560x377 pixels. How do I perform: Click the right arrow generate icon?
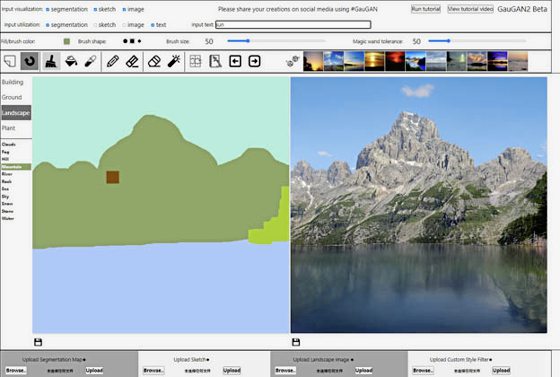[x=254, y=61]
